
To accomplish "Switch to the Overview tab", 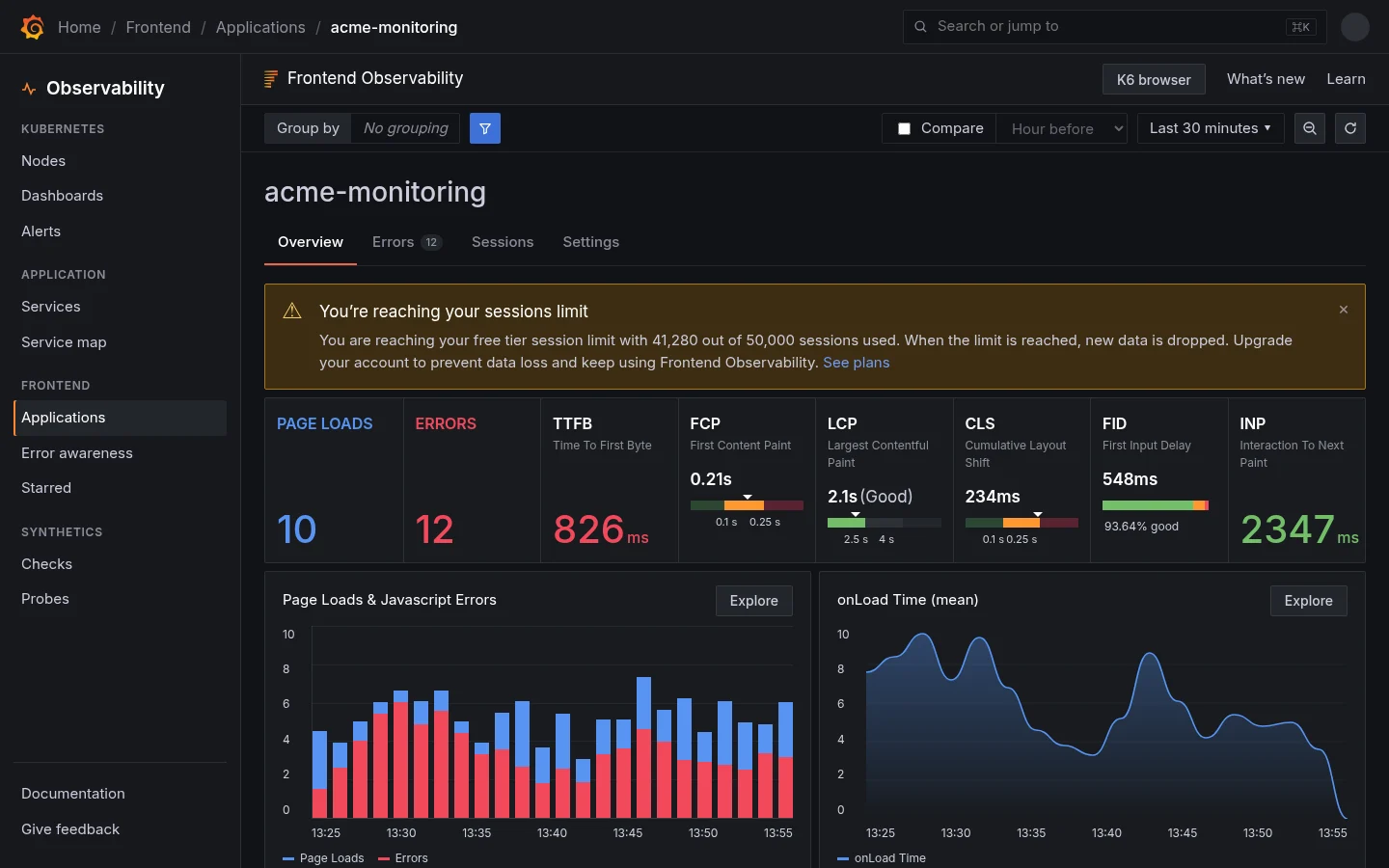I will pos(311,242).
